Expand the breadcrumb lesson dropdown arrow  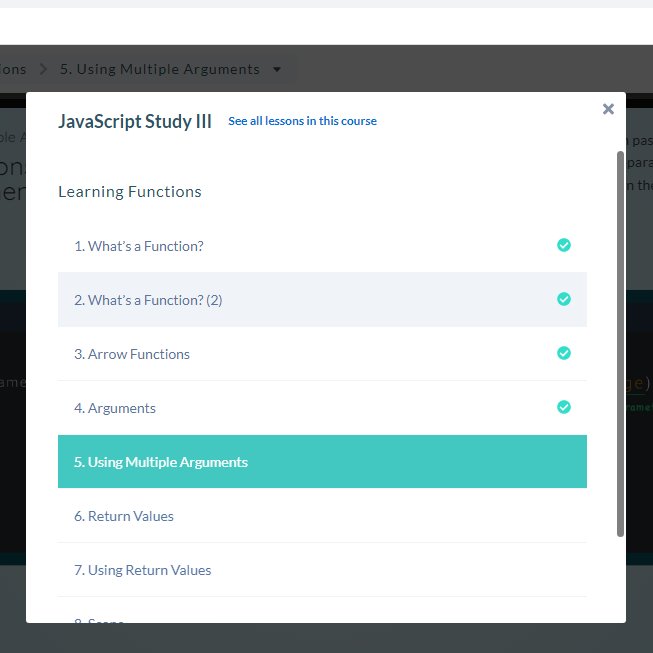[277, 69]
